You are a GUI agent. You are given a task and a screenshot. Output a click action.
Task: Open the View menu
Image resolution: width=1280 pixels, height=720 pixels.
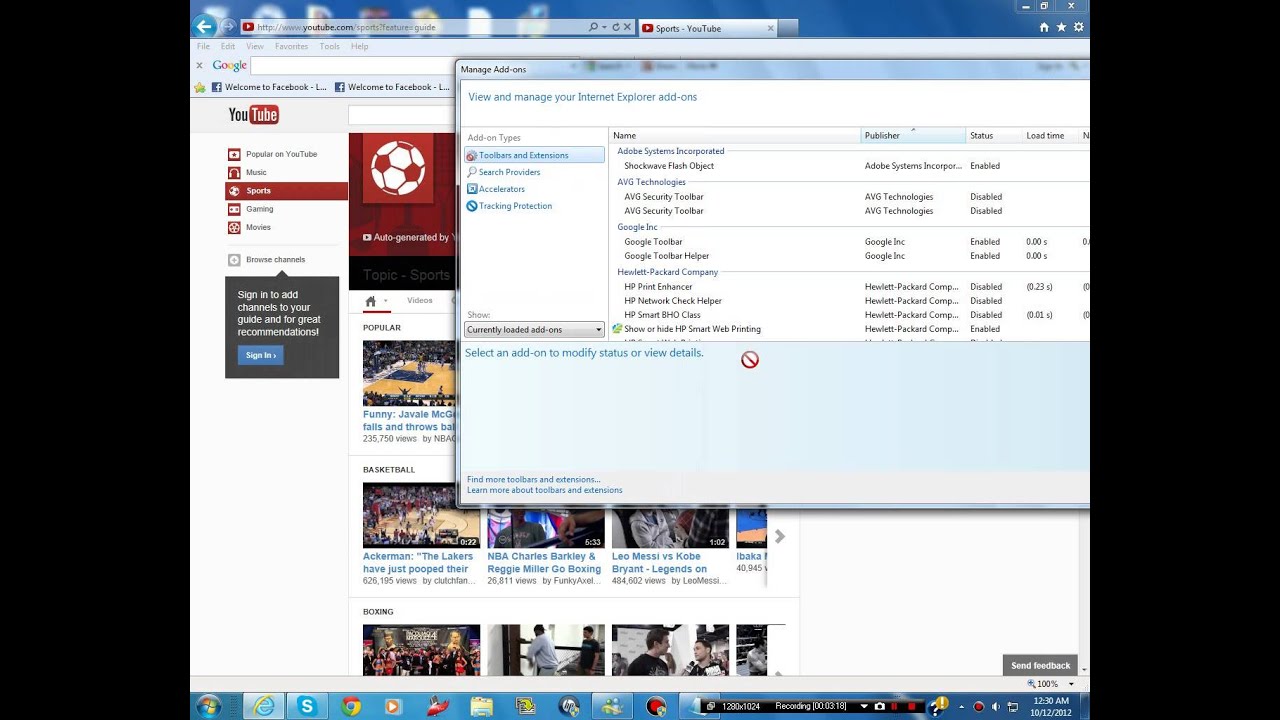click(x=255, y=46)
